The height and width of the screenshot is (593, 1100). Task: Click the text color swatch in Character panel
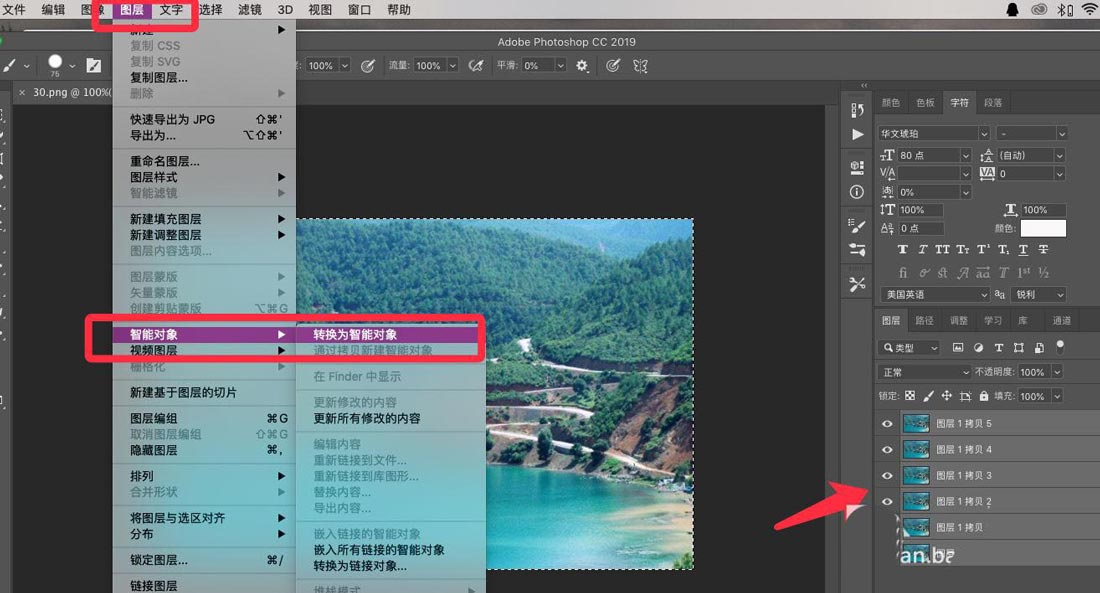(x=1043, y=228)
